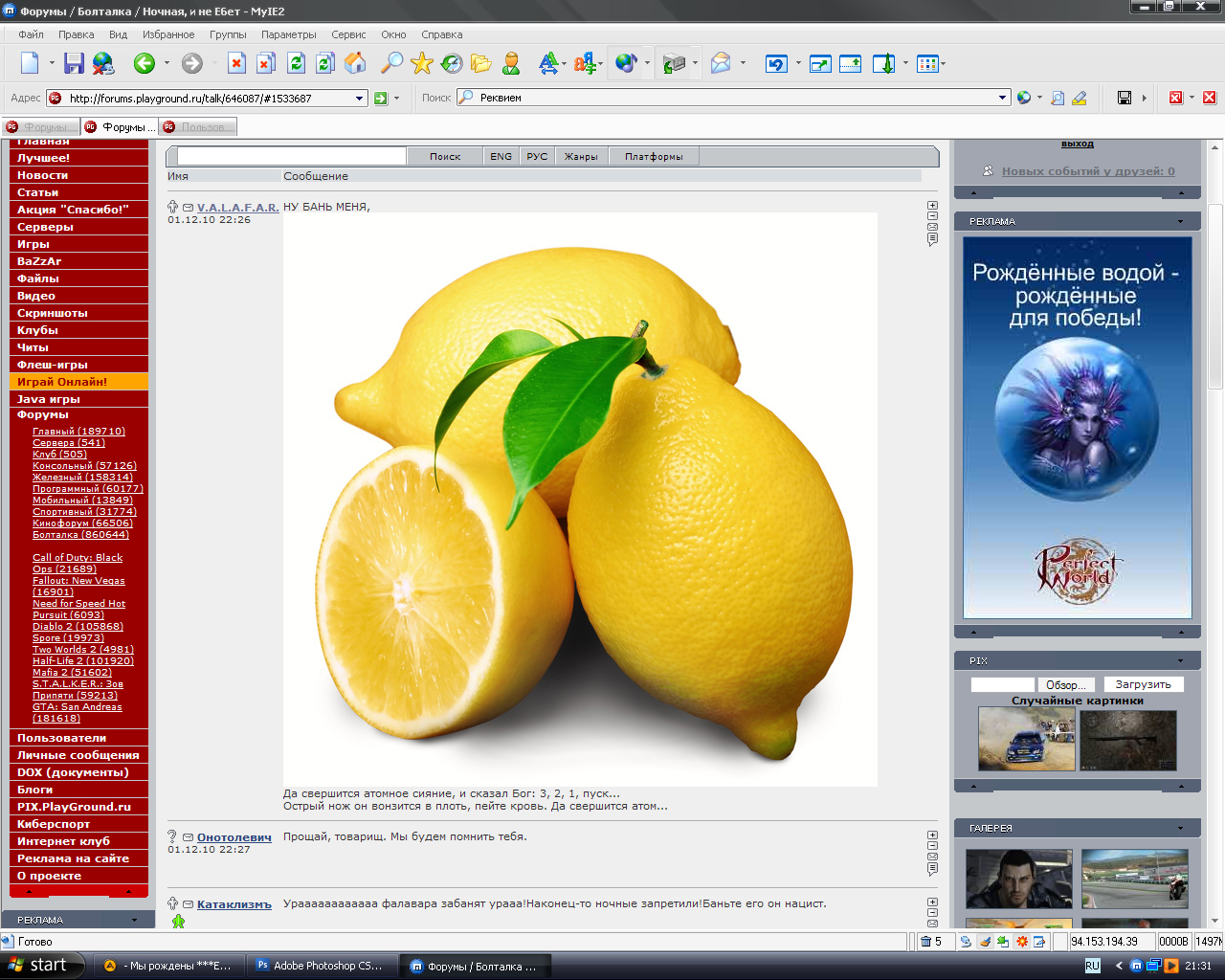The width and height of the screenshot is (1225, 980).
Task: Open the History clock icon
Action: pyautogui.click(x=452, y=63)
